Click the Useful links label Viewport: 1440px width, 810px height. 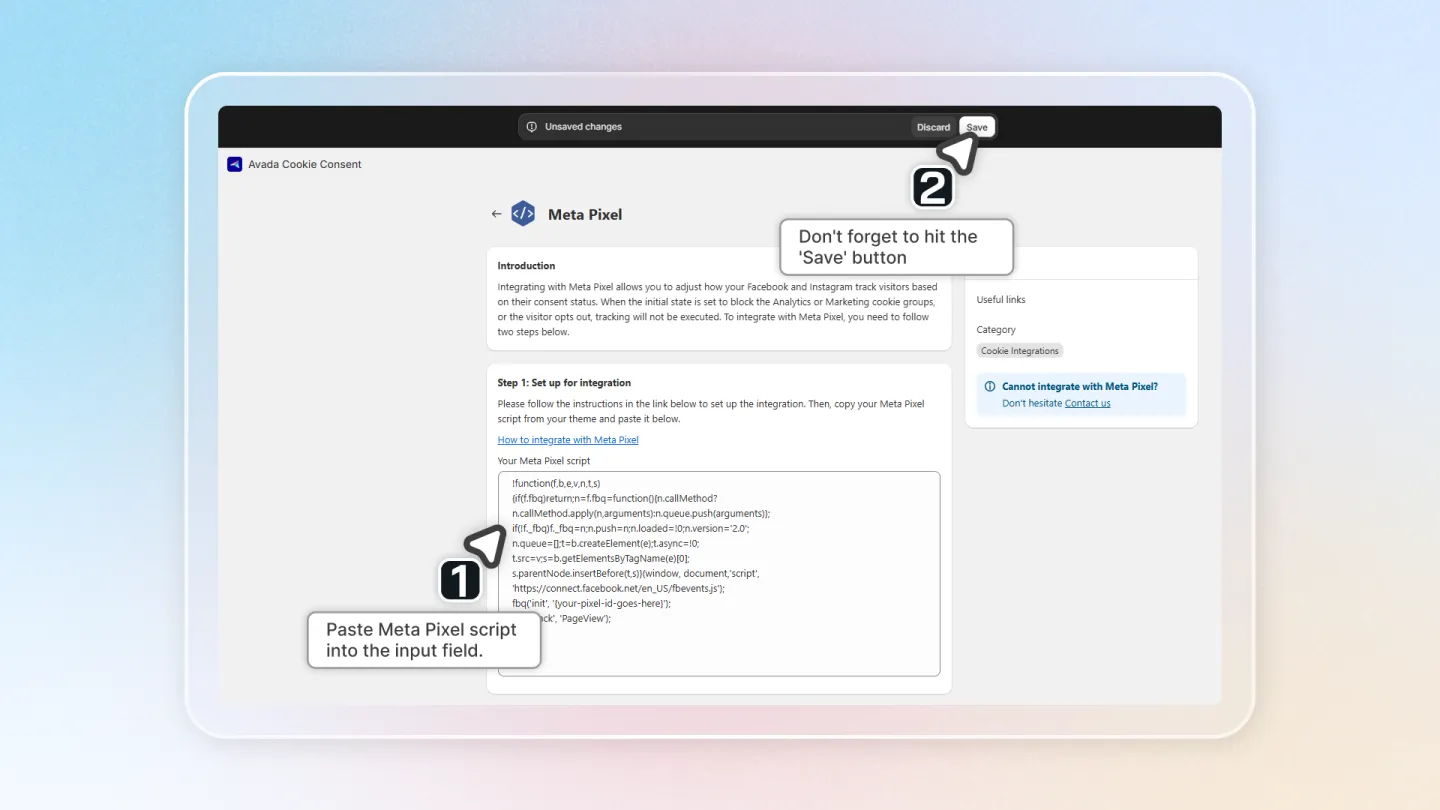pos(1001,300)
